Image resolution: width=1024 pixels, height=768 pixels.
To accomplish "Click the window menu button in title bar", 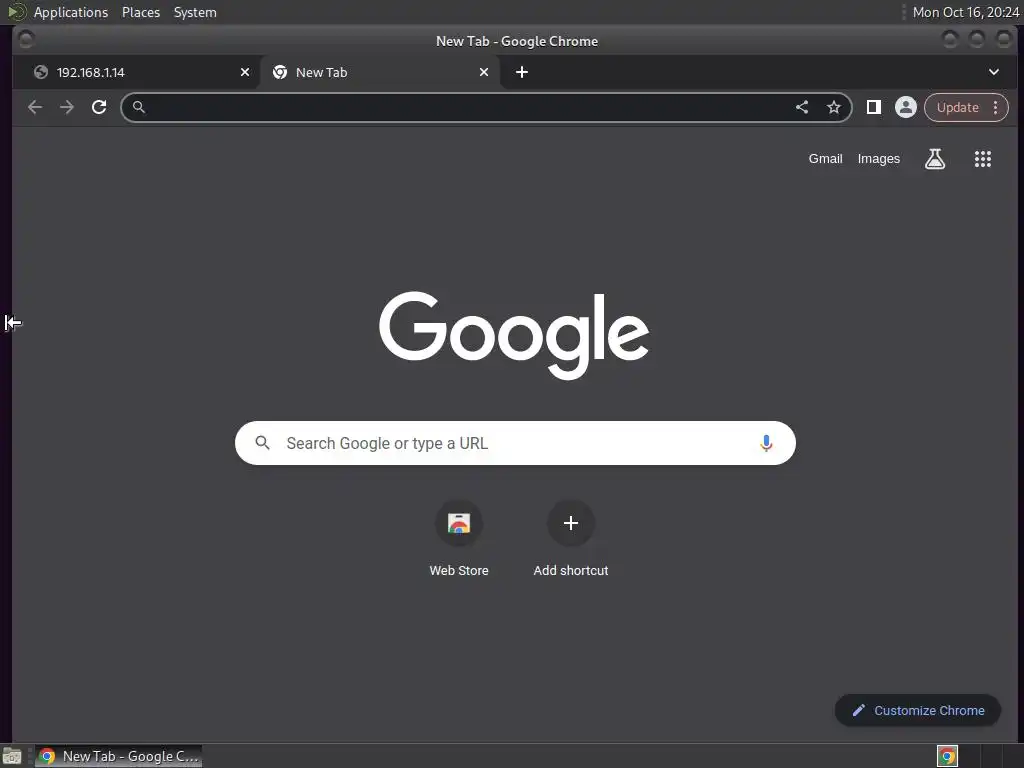I will pos(26,40).
